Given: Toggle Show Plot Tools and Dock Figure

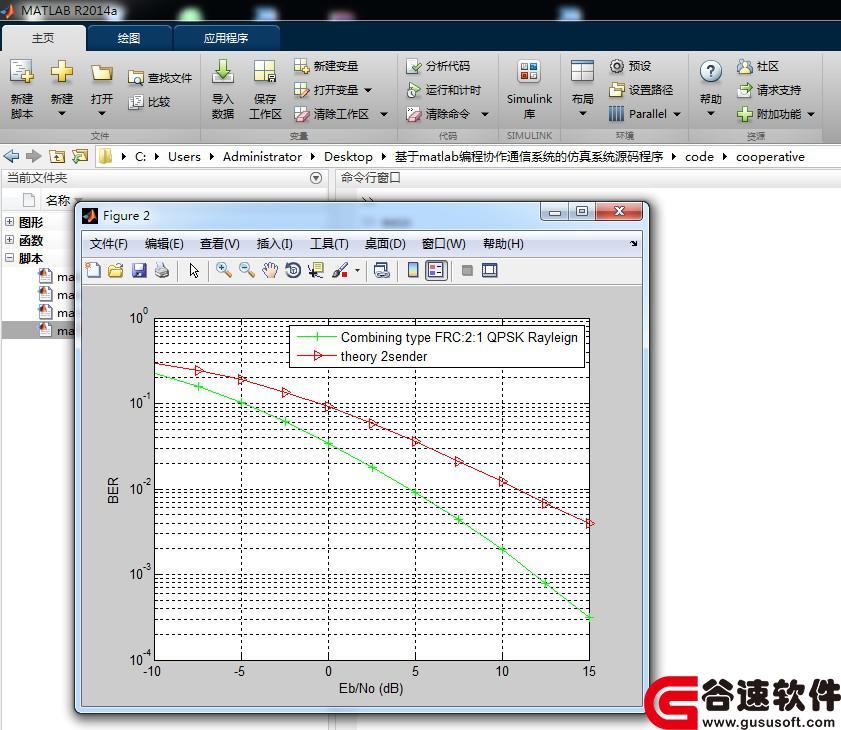Looking at the screenshot, I should 490,270.
